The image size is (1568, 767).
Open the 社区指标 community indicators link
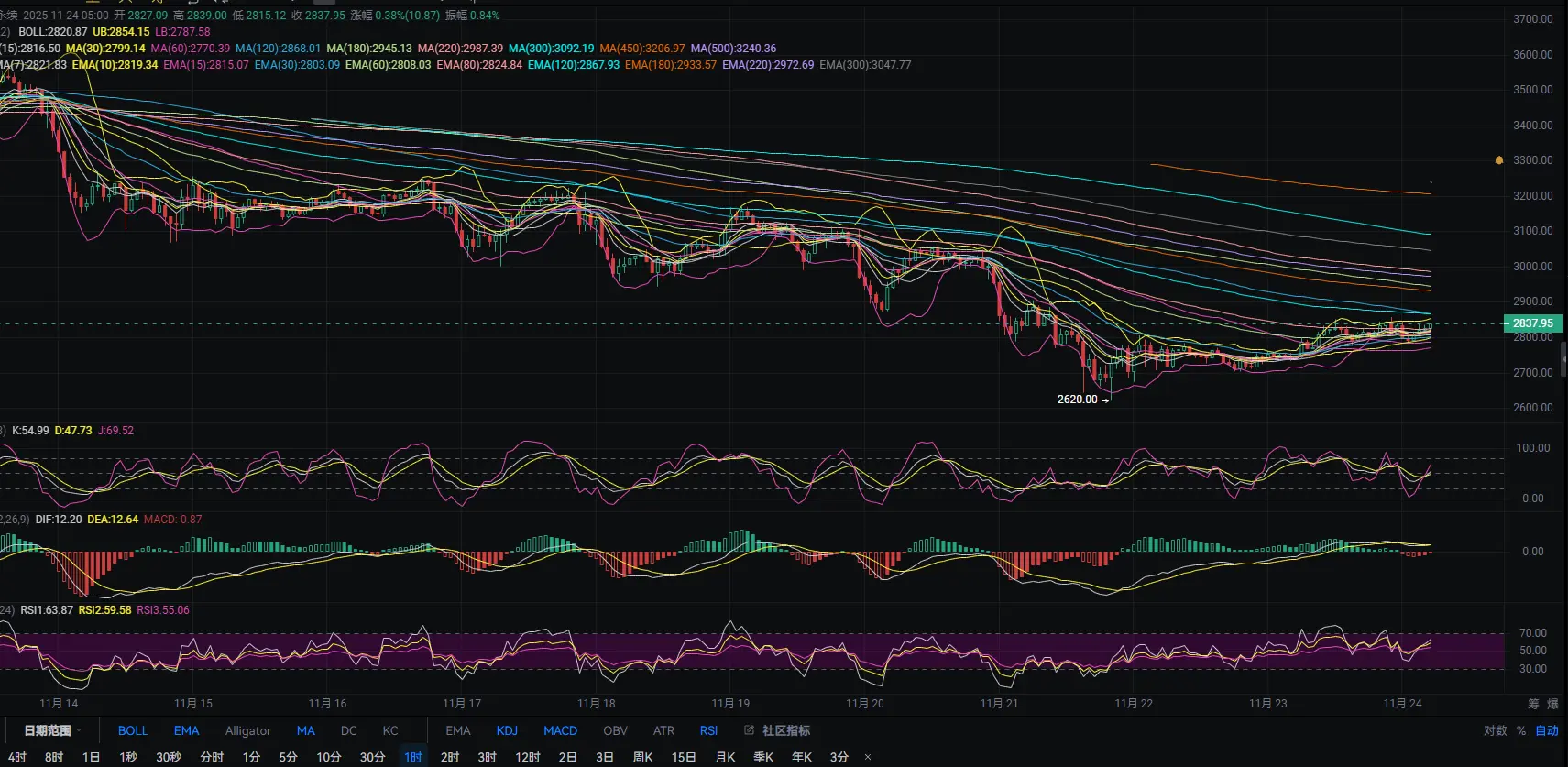[x=786, y=730]
